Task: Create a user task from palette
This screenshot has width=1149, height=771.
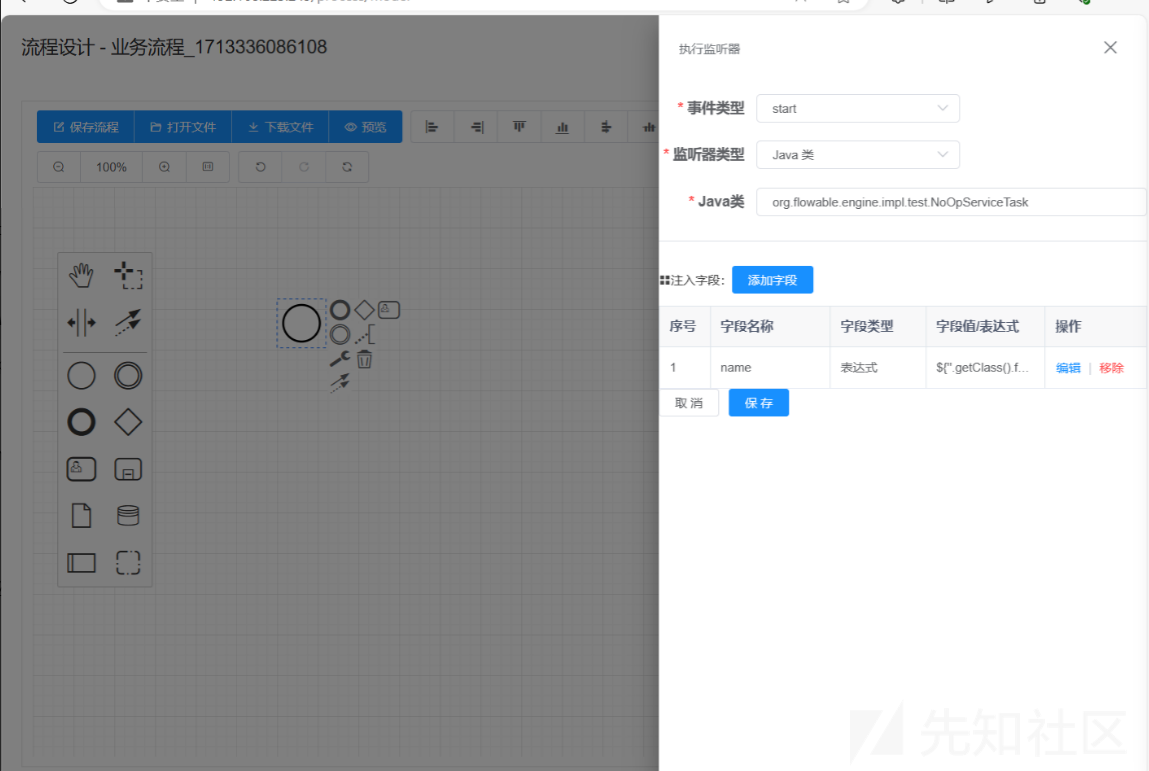Action: click(x=81, y=469)
